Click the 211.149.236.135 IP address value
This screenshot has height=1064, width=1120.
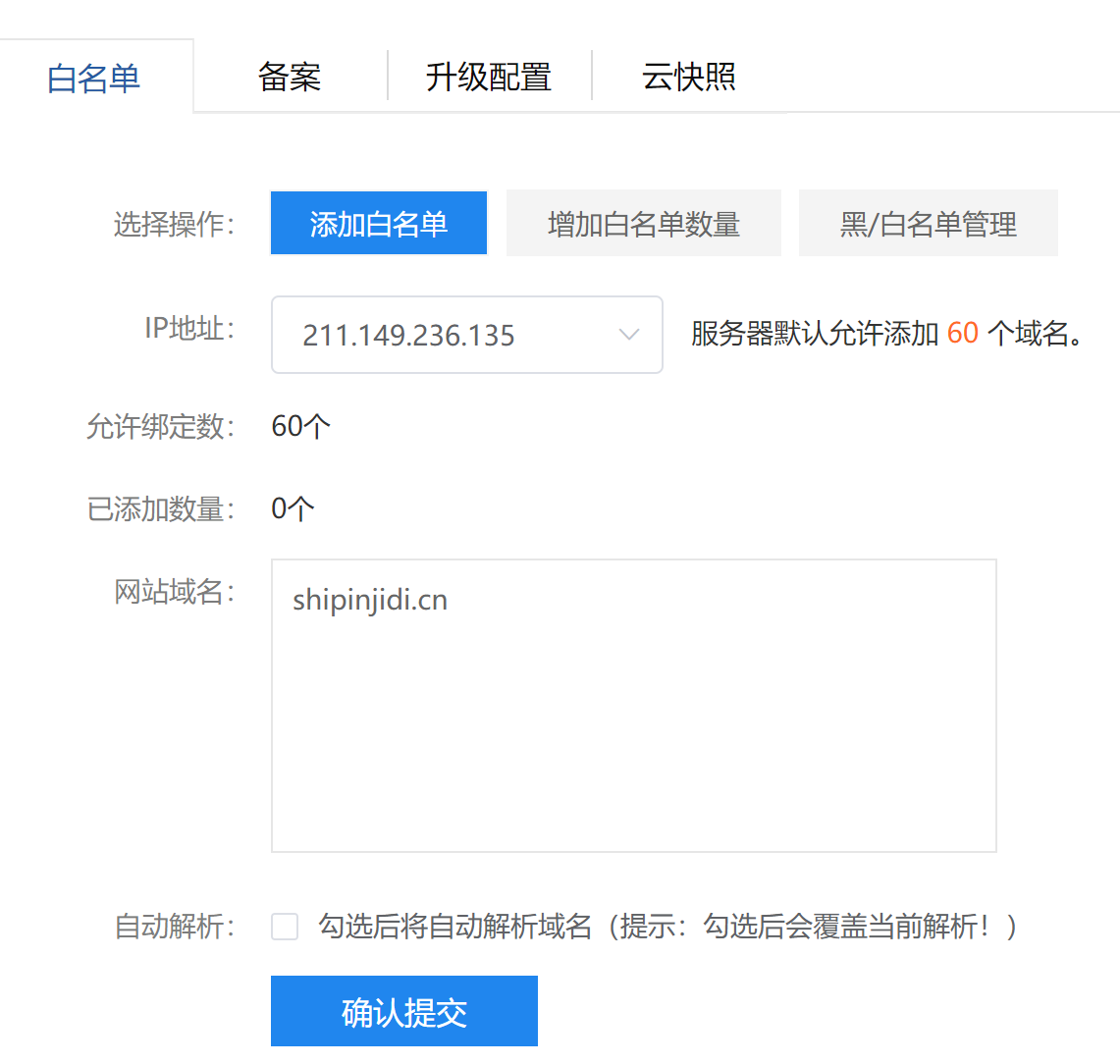[408, 336]
